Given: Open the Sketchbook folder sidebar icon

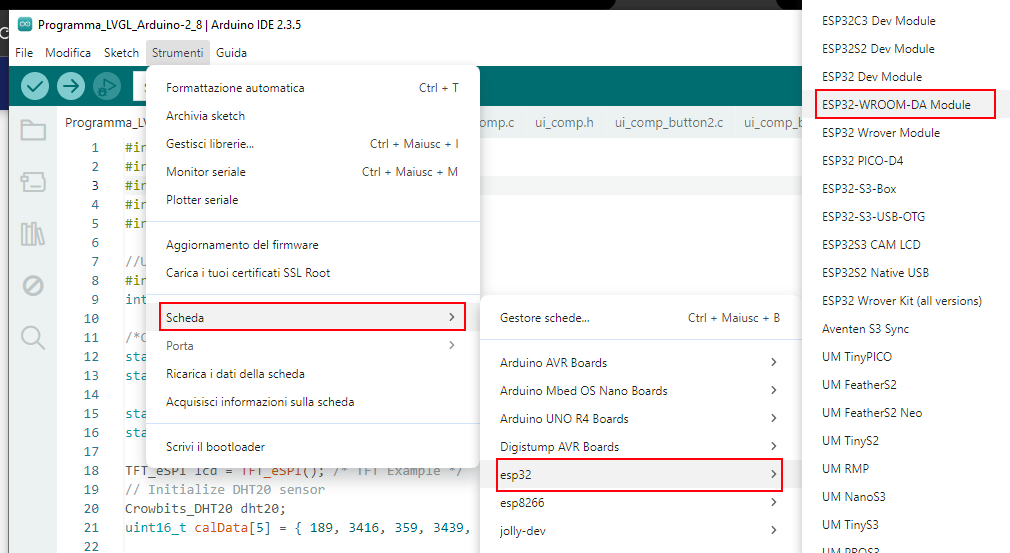Looking at the screenshot, I should pyautogui.click(x=33, y=130).
